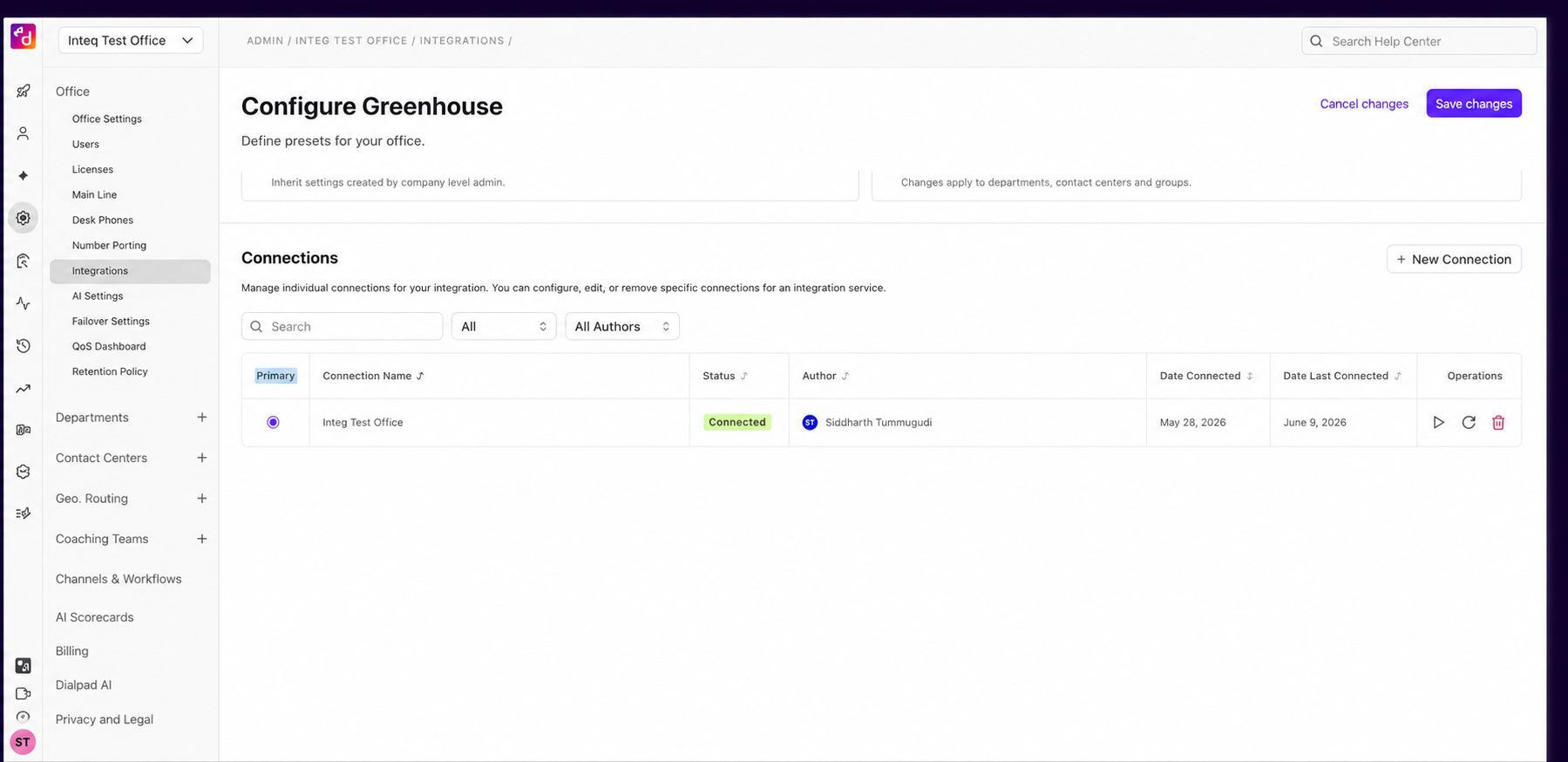This screenshot has width=1568, height=762.
Task: Click ADMIN breadcrumb link
Action: (x=265, y=41)
